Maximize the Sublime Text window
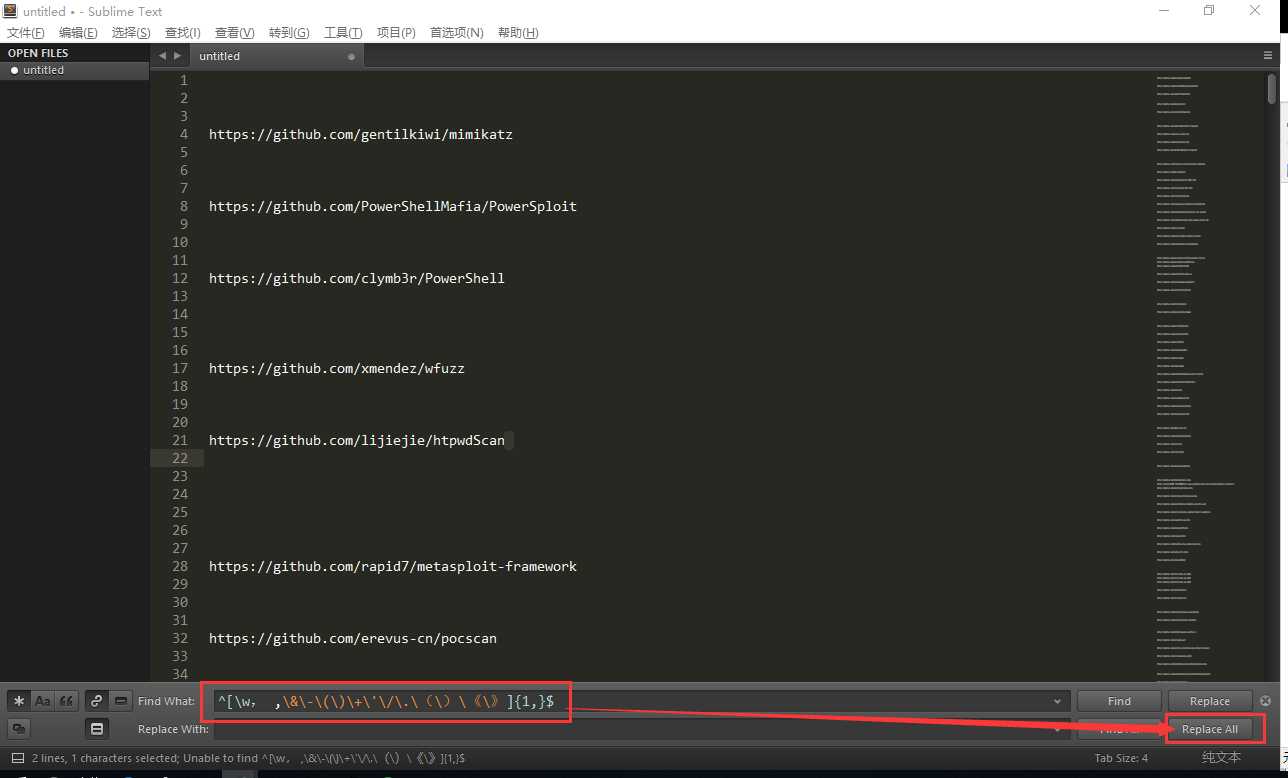This screenshot has width=1288, height=778. pos(1209,11)
